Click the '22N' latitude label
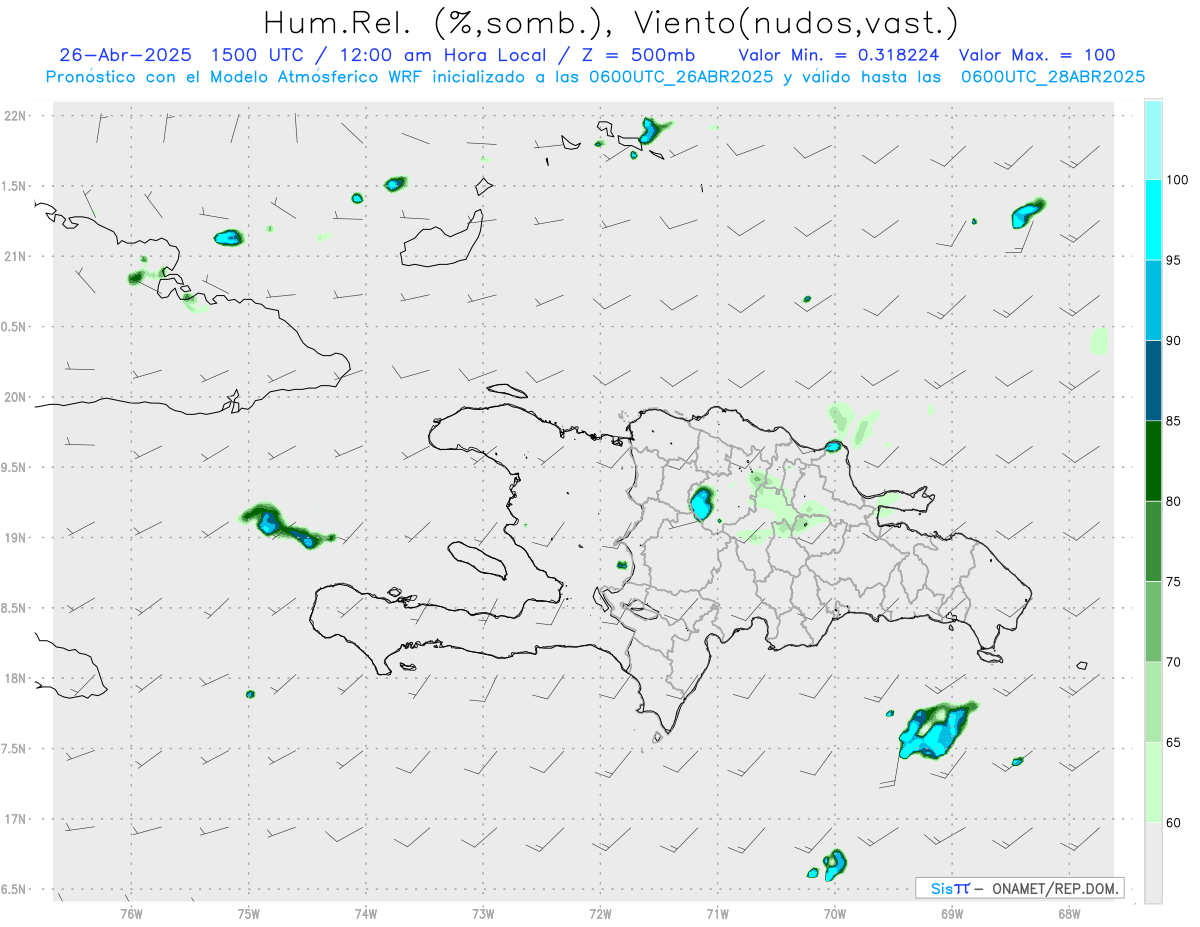Viewport: 1200px width, 927px height. coord(15,116)
